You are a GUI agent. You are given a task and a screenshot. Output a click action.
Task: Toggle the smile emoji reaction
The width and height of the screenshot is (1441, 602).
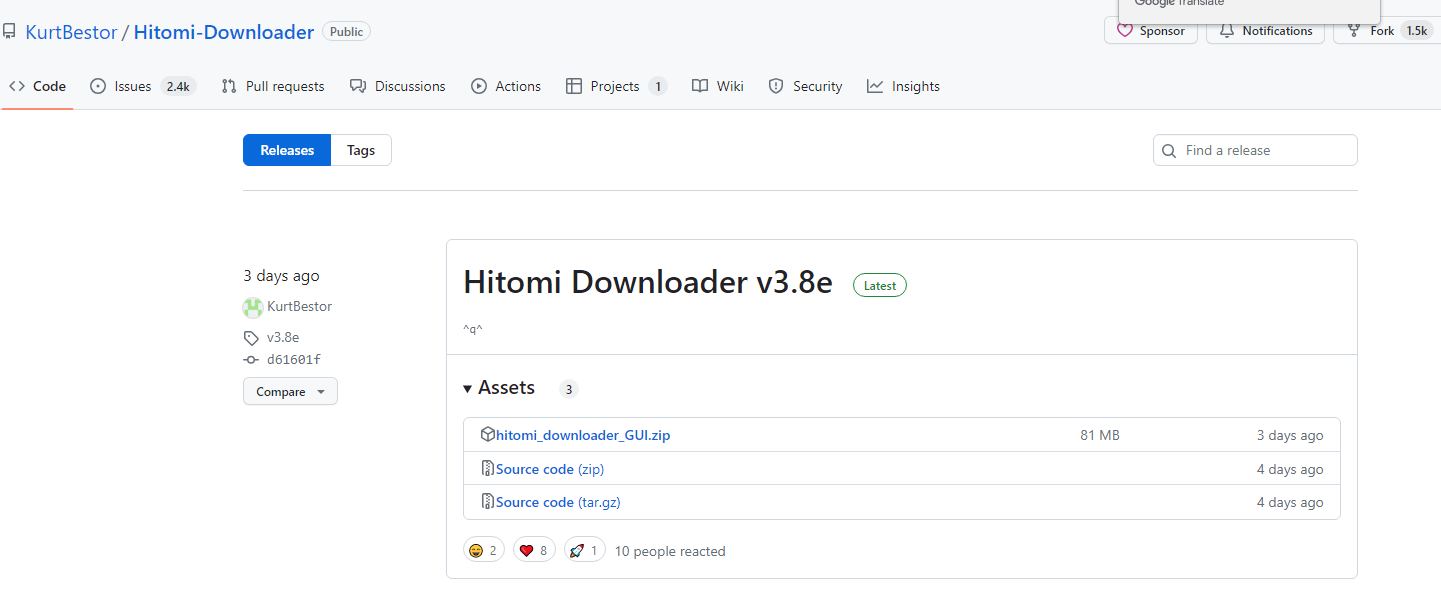click(x=484, y=550)
